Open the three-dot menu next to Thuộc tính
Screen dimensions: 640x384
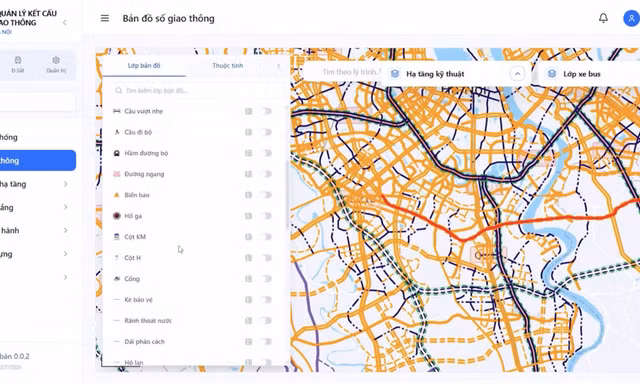tap(278, 66)
